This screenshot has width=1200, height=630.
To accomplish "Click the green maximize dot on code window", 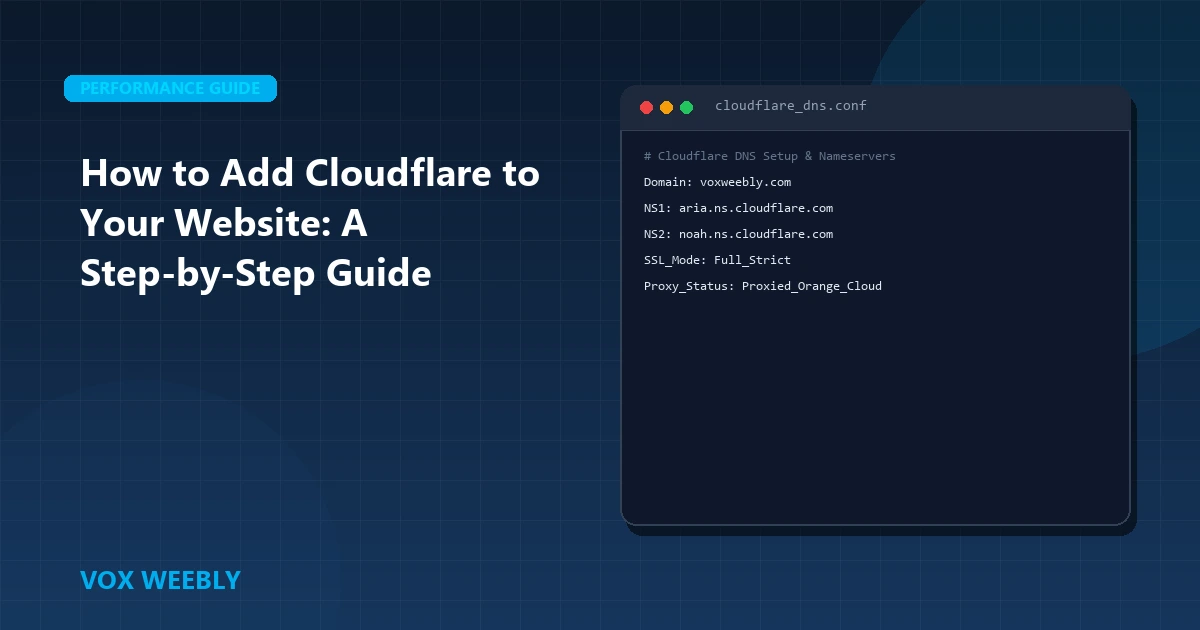I will coord(686,107).
